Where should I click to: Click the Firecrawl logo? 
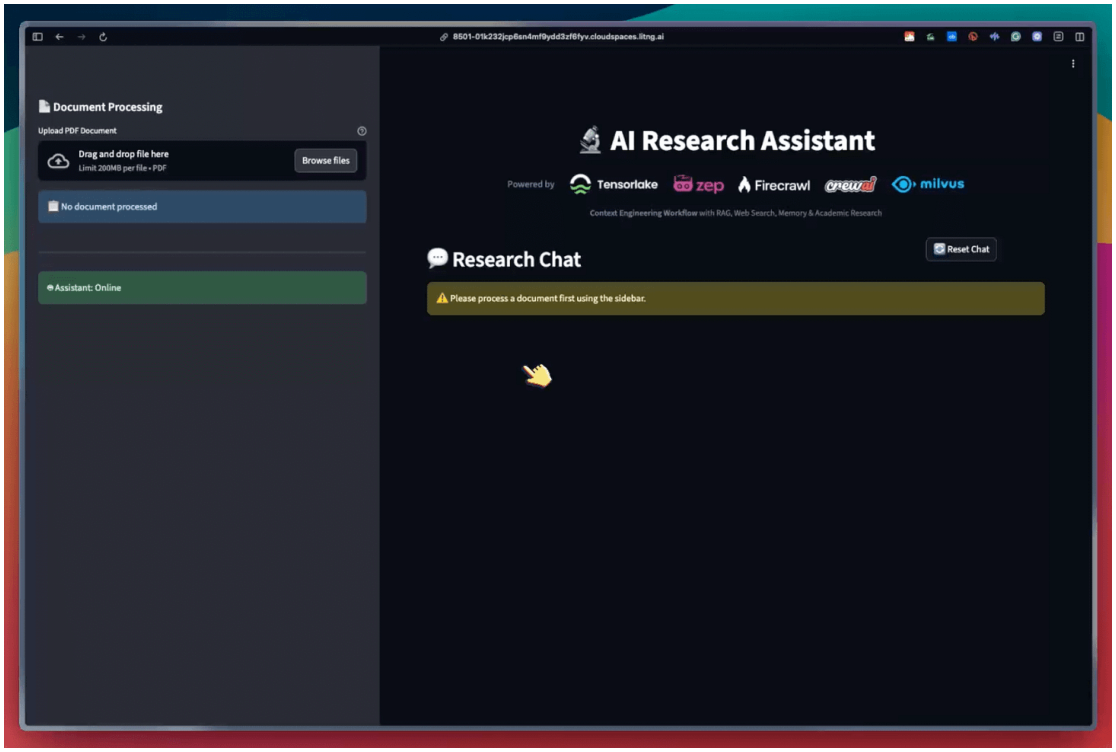click(x=774, y=186)
